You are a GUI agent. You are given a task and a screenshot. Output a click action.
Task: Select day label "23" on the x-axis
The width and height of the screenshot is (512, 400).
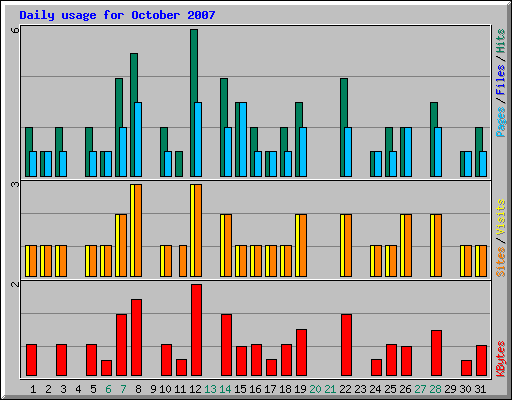tap(360, 389)
